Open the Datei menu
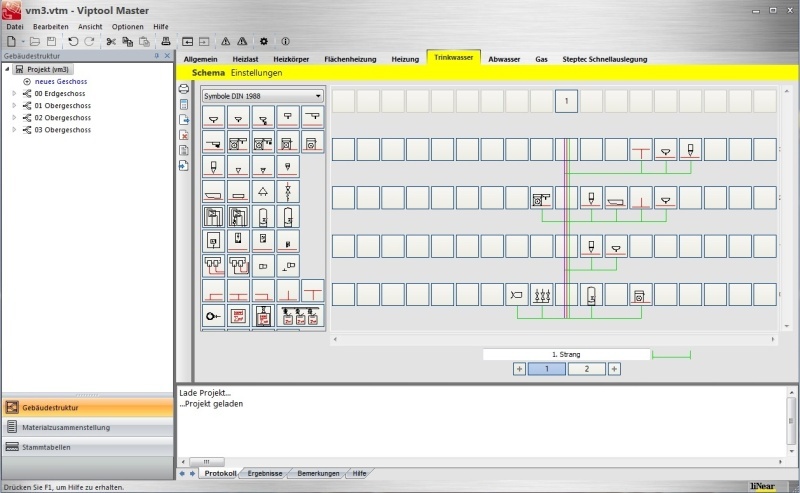800x493 pixels. pyautogui.click(x=15, y=27)
